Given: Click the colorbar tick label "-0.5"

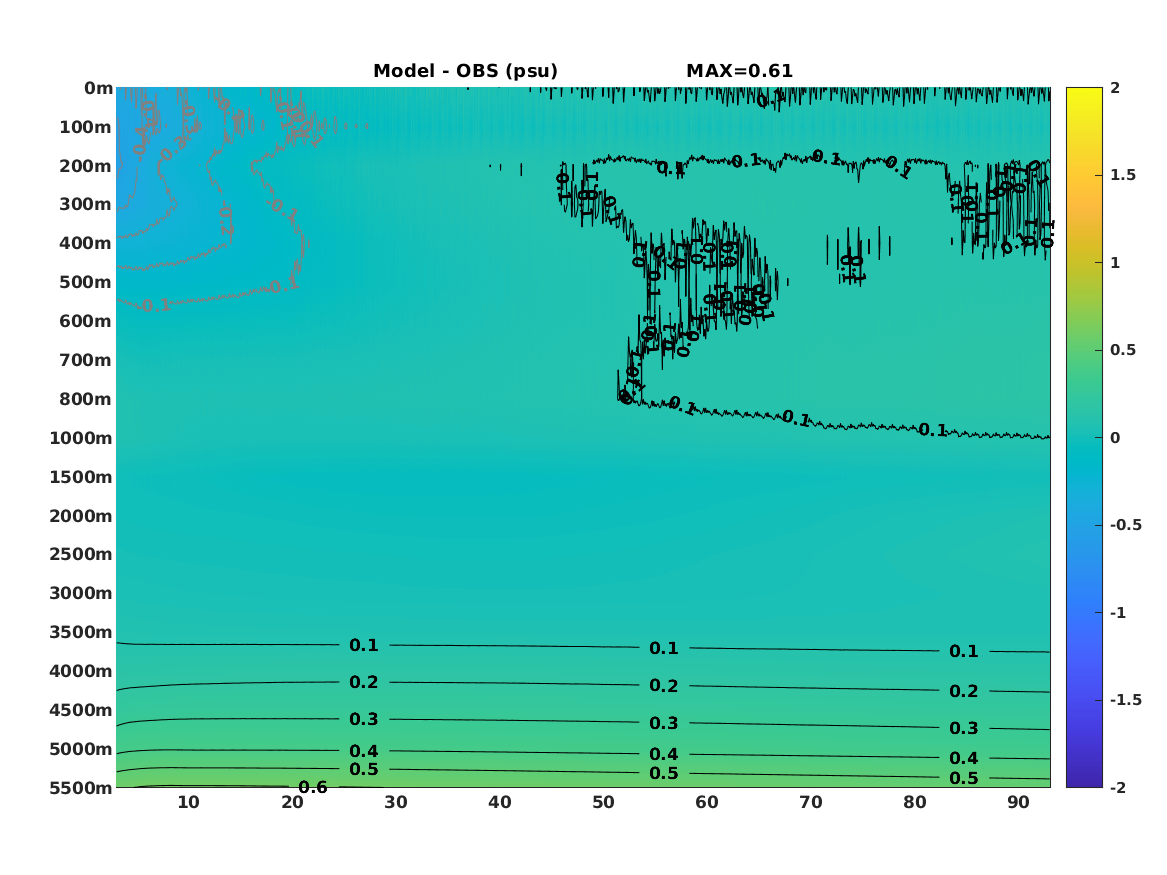Looking at the screenshot, I should [x=1125, y=525].
